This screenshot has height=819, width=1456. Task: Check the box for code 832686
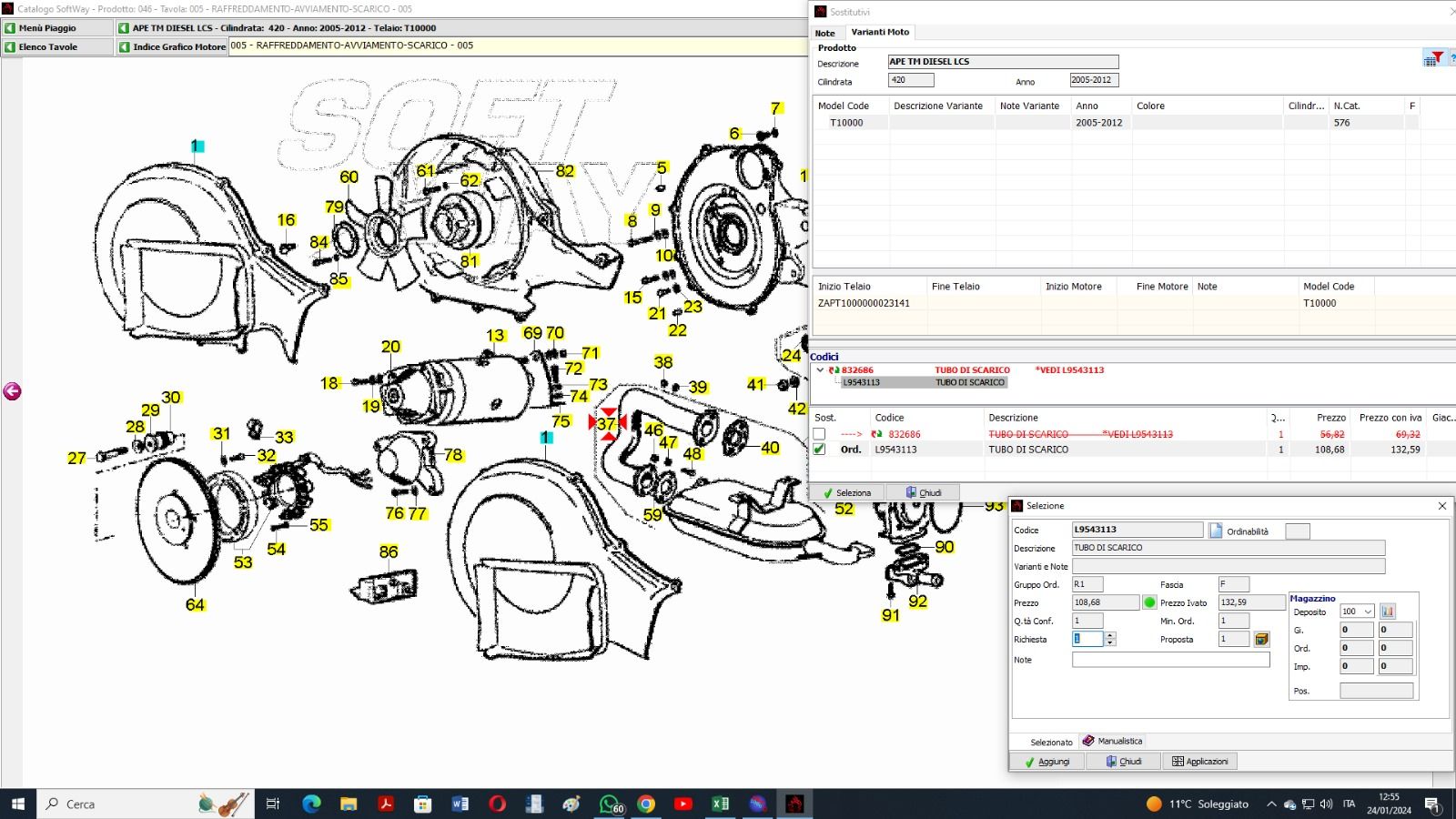[x=820, y=434]
